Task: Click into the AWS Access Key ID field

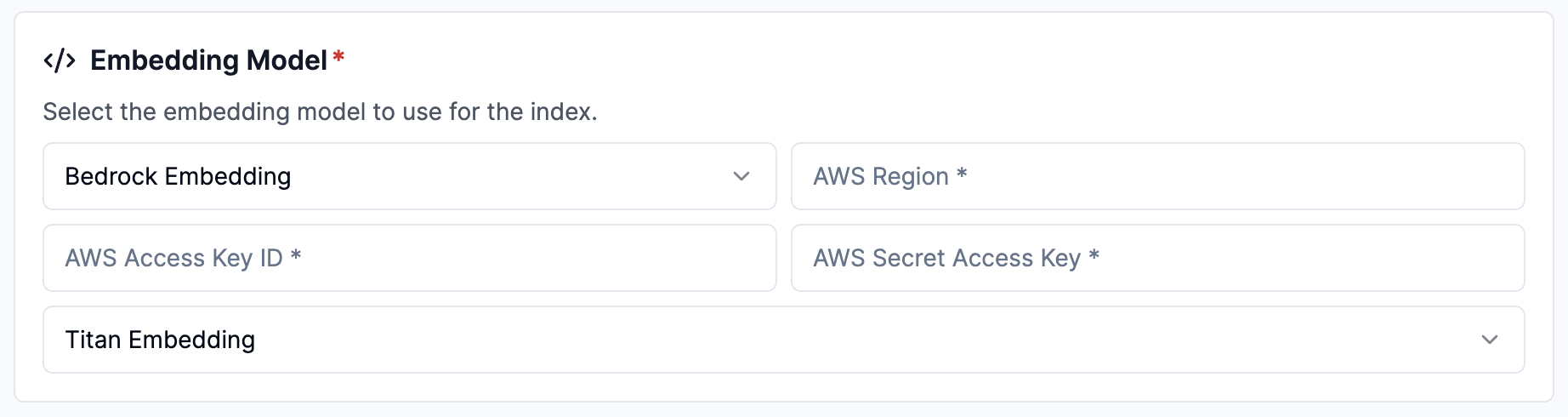Action: coord(409,258)
